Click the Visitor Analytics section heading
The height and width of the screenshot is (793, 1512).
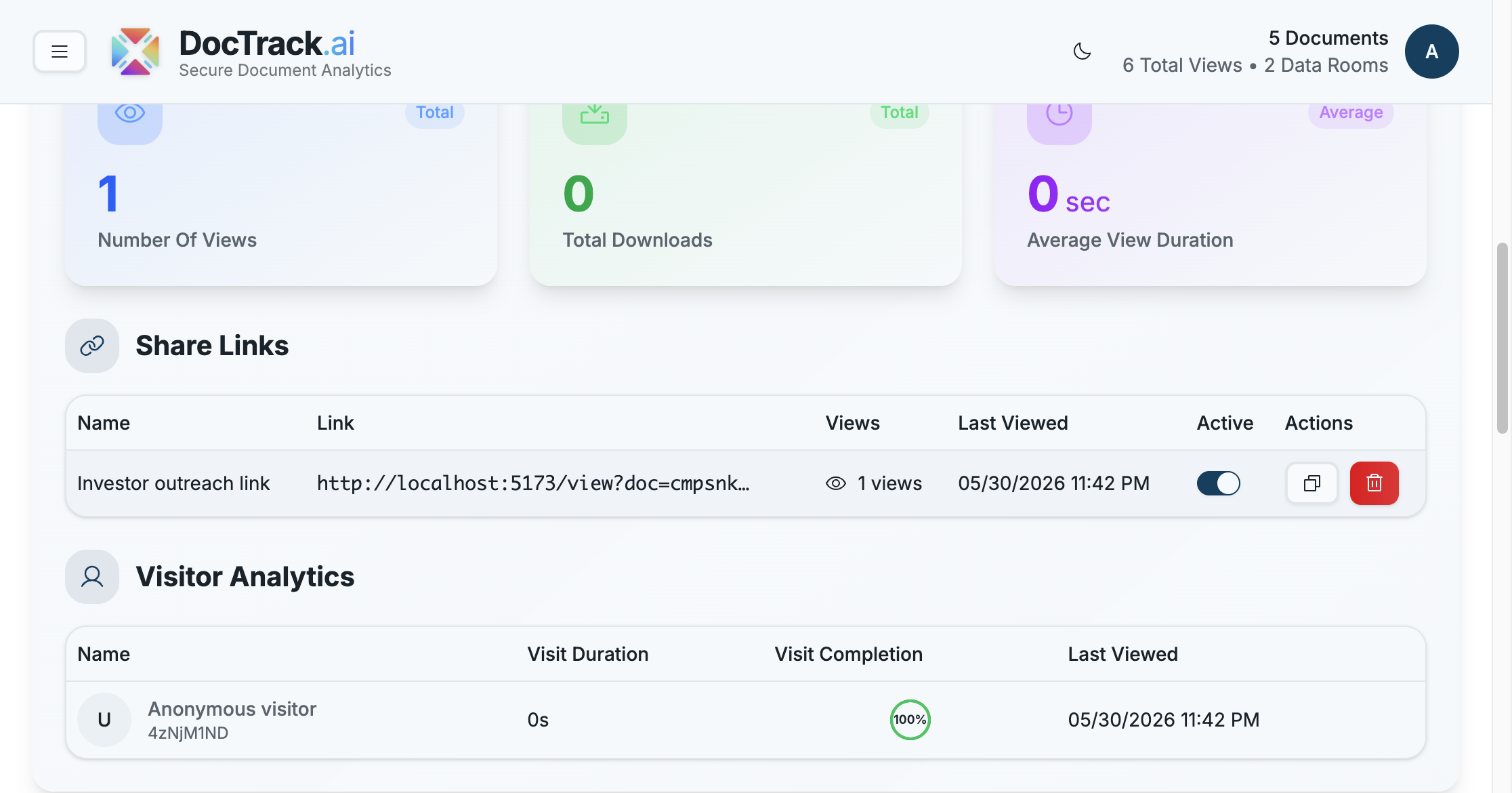click(245, 577)
